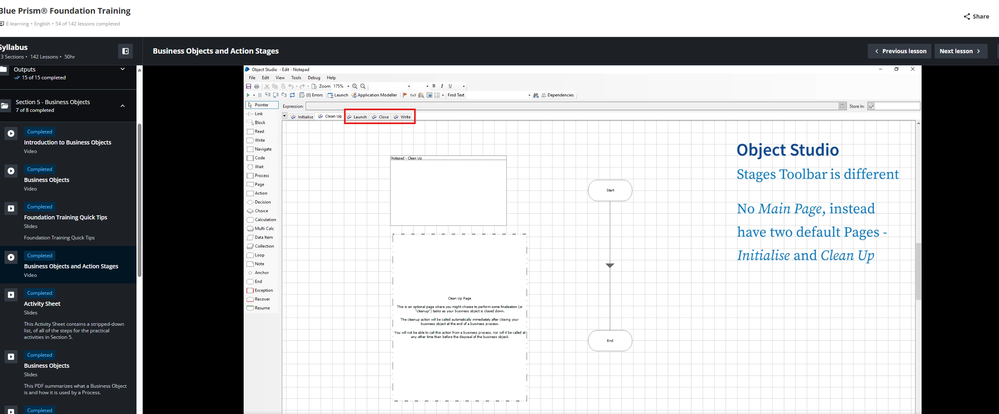The width and height of the screenshot is (999, 414).
Task: Click the Share button
Action: pyautogui.click(x=976, y=17)
